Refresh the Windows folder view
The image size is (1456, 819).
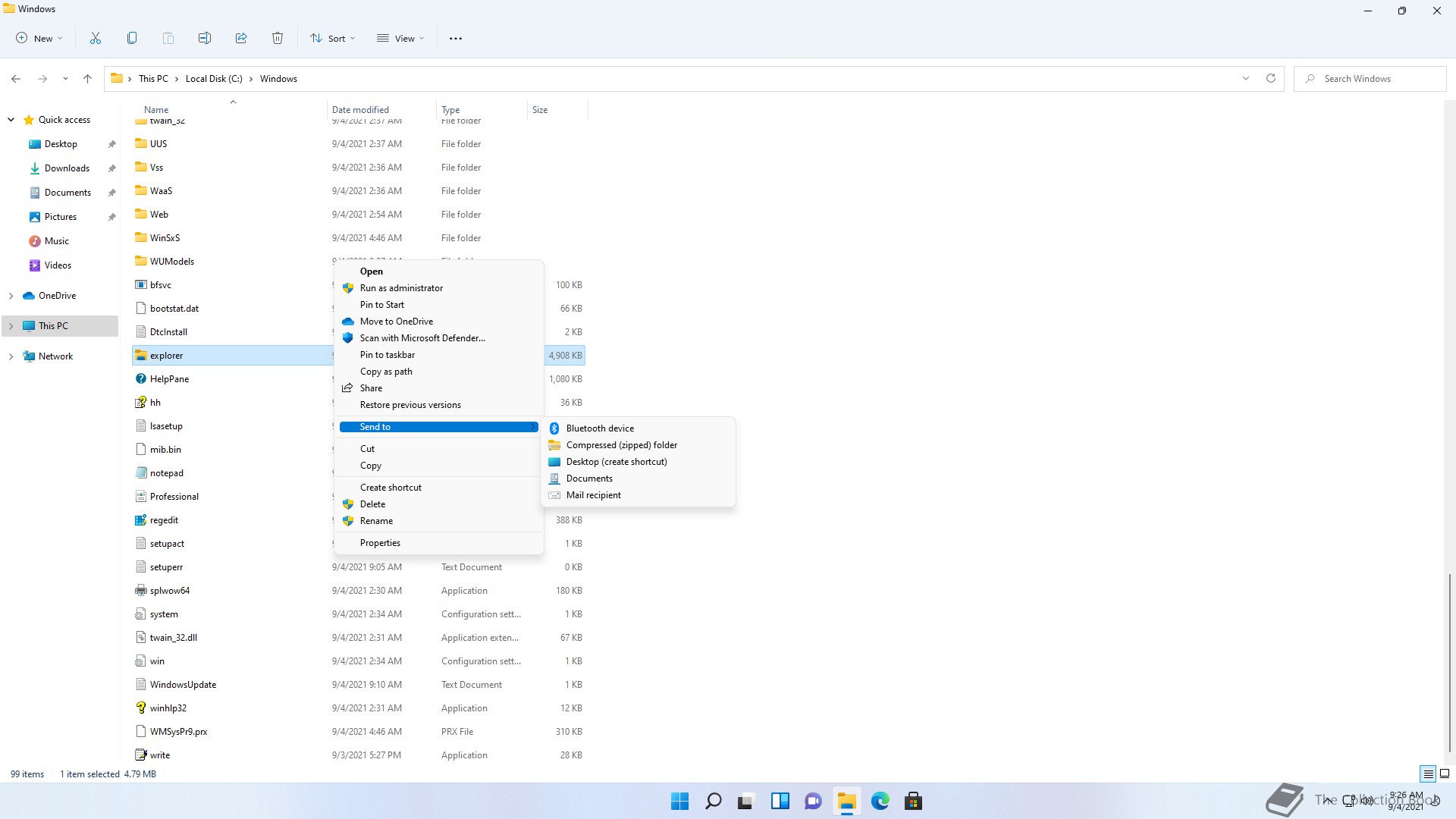1271,79
